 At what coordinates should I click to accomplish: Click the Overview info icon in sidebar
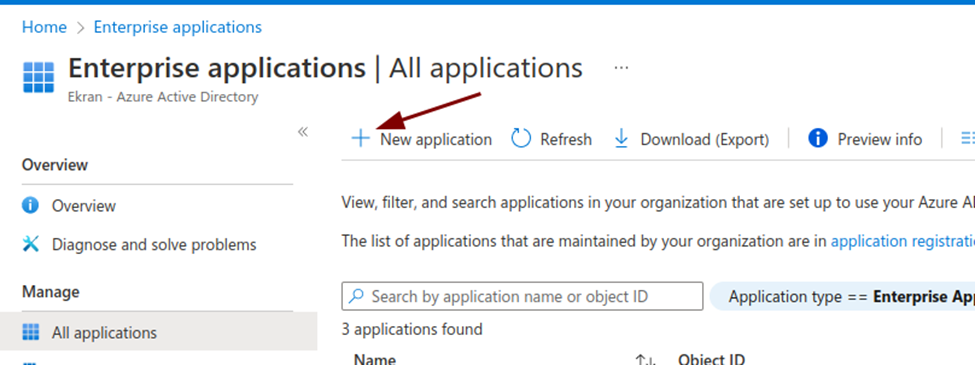pos(30,205)
